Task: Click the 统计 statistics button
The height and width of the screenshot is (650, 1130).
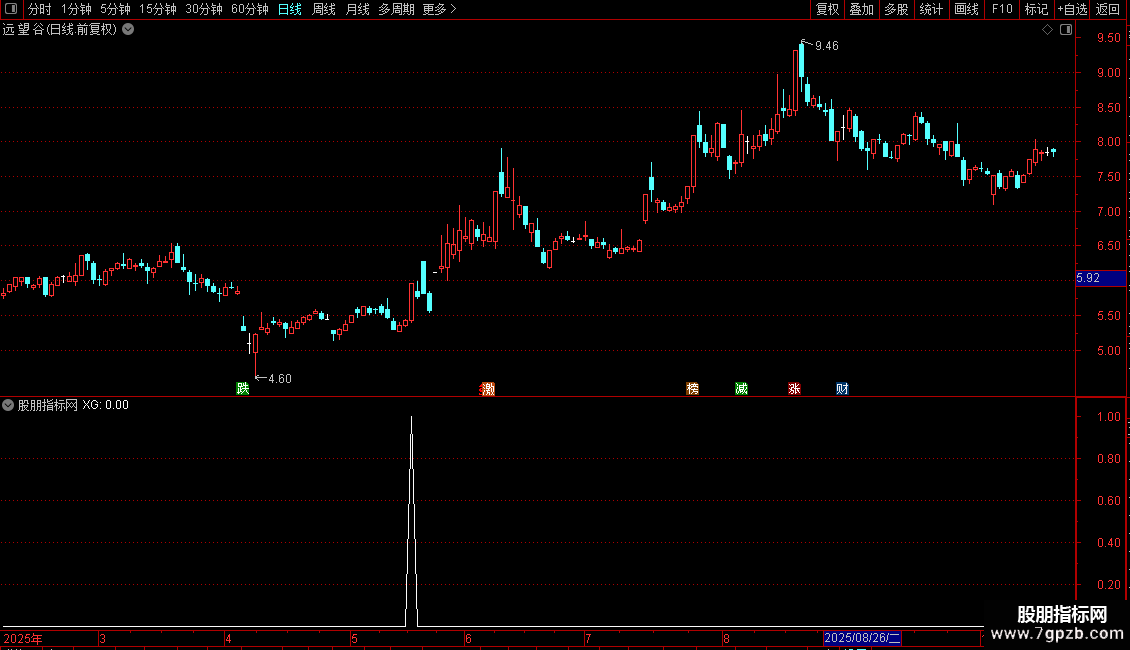Action: point(931,9)
